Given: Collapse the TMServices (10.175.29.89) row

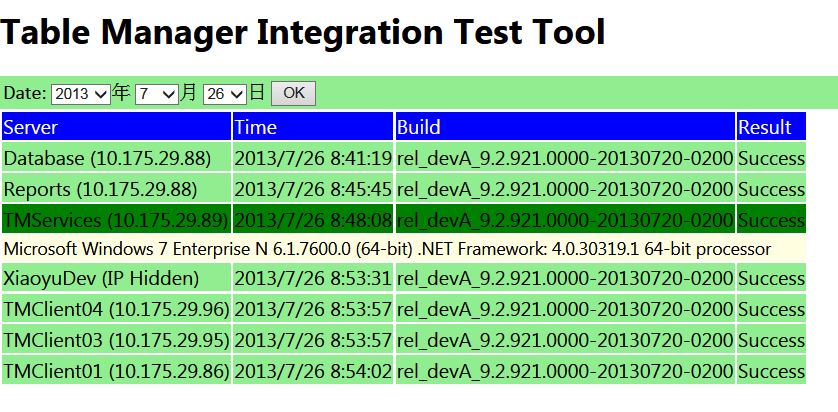Looking at the screenshot, I should tap(115, 219).
